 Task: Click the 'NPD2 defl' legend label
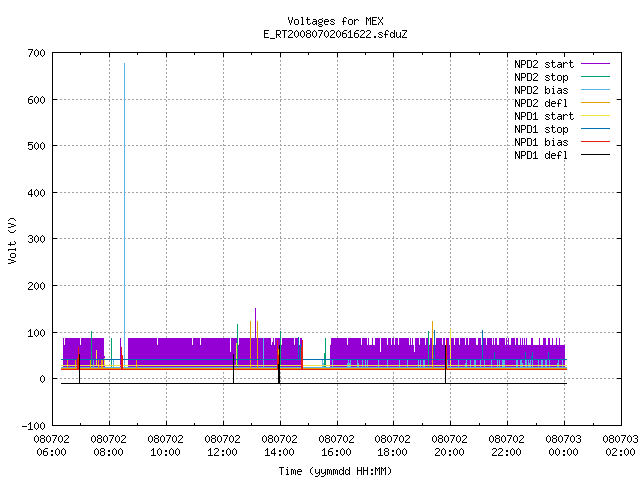(541, 103)
